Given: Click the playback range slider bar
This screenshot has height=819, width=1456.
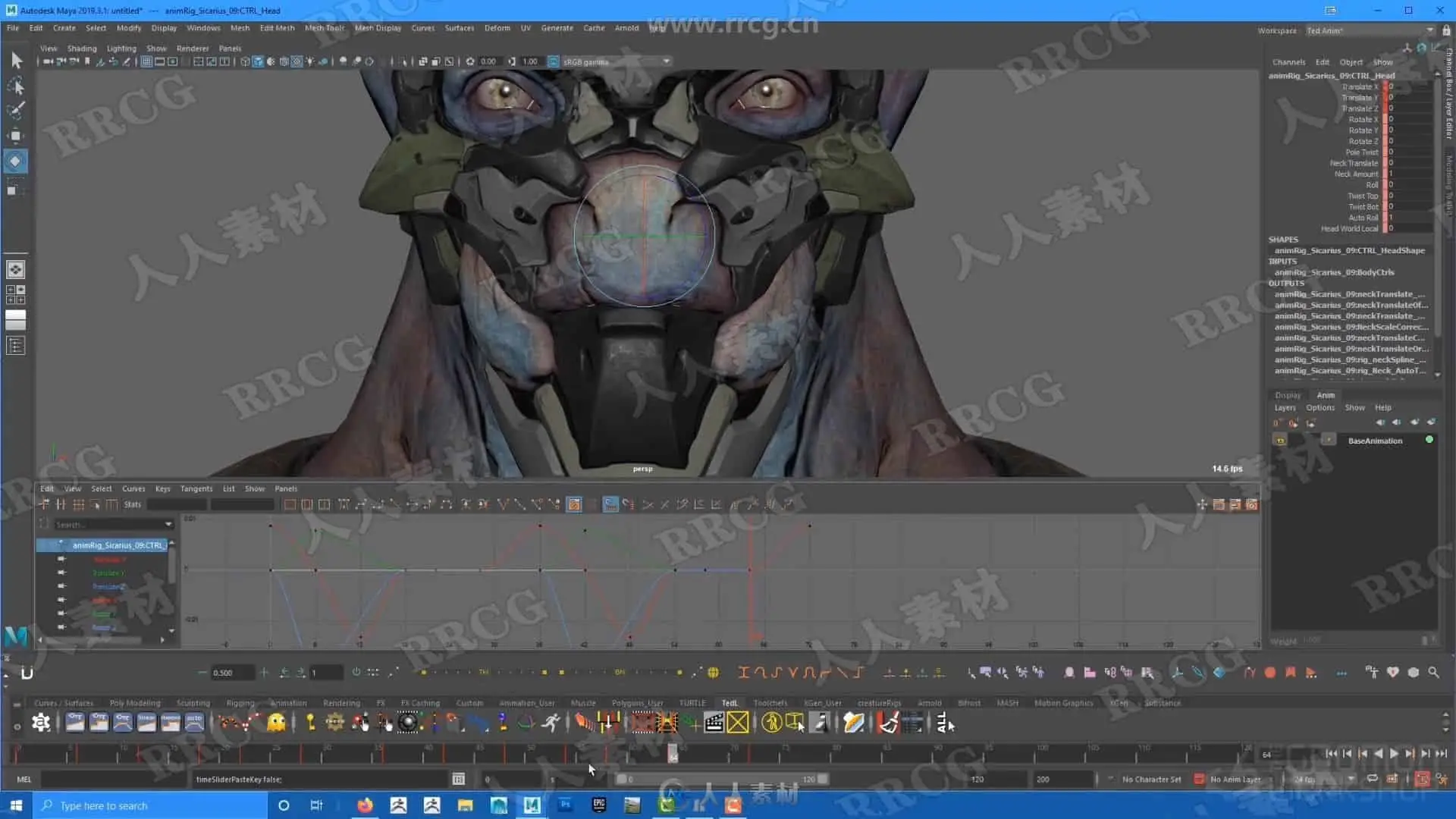Looking at the screenshot, I should click(x=721, y=780).
